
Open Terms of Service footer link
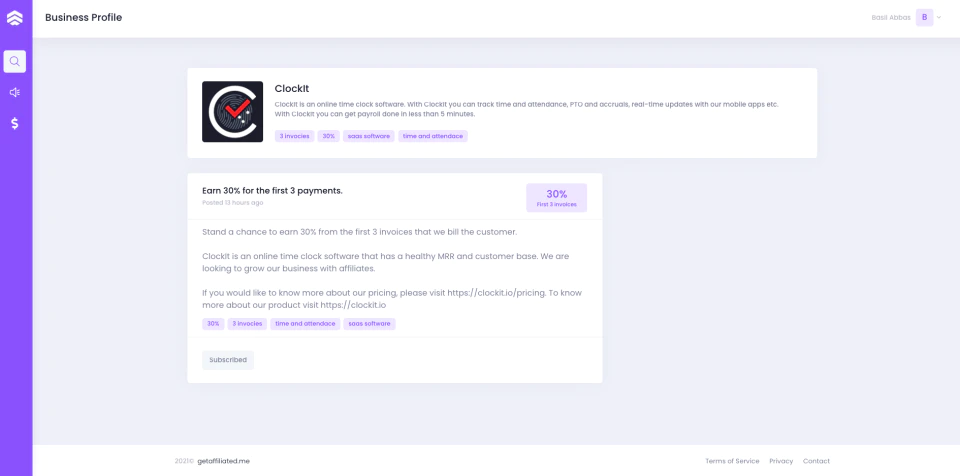pyautogui.click(x=732, y=461)
